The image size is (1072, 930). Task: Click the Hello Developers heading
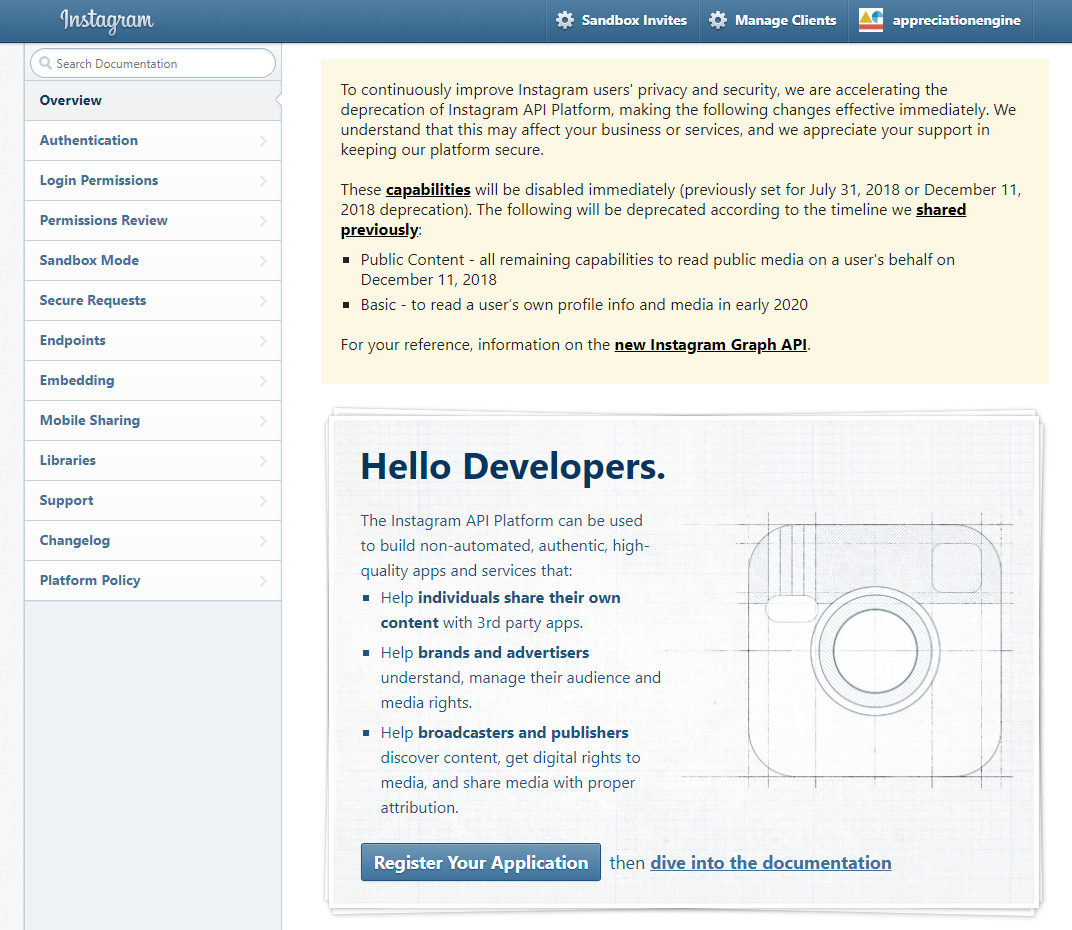coord(513,467)
